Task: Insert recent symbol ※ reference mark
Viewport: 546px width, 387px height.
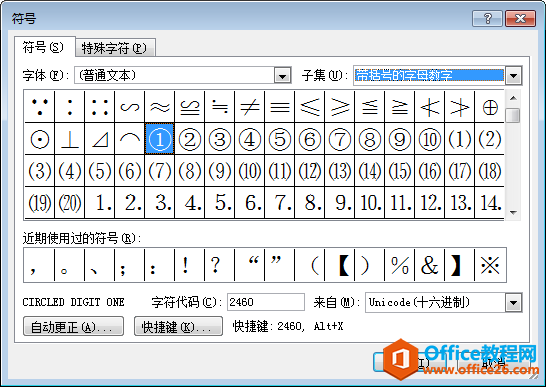Action: tap(490, 265)
